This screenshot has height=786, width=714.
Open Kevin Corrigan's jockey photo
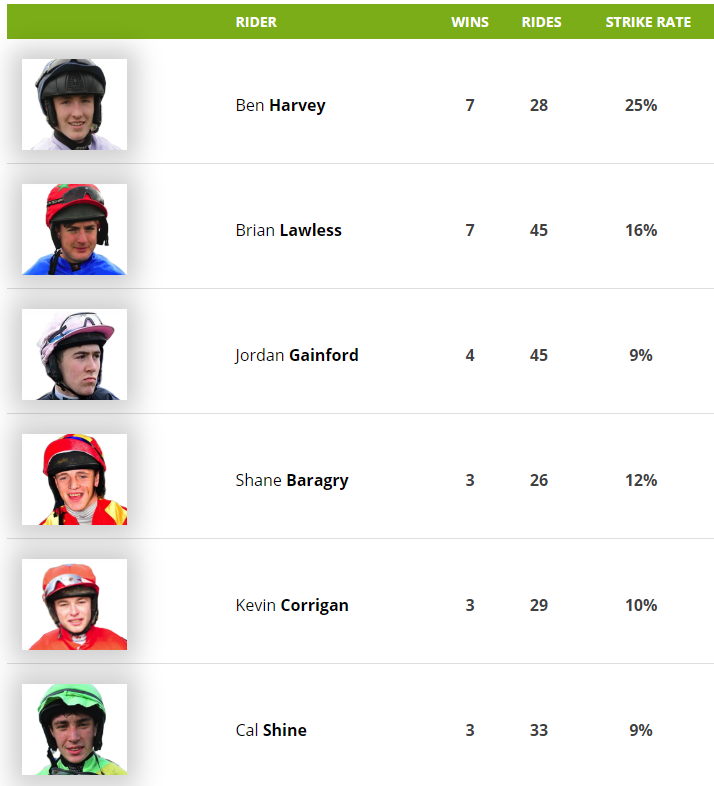point(74,605)
